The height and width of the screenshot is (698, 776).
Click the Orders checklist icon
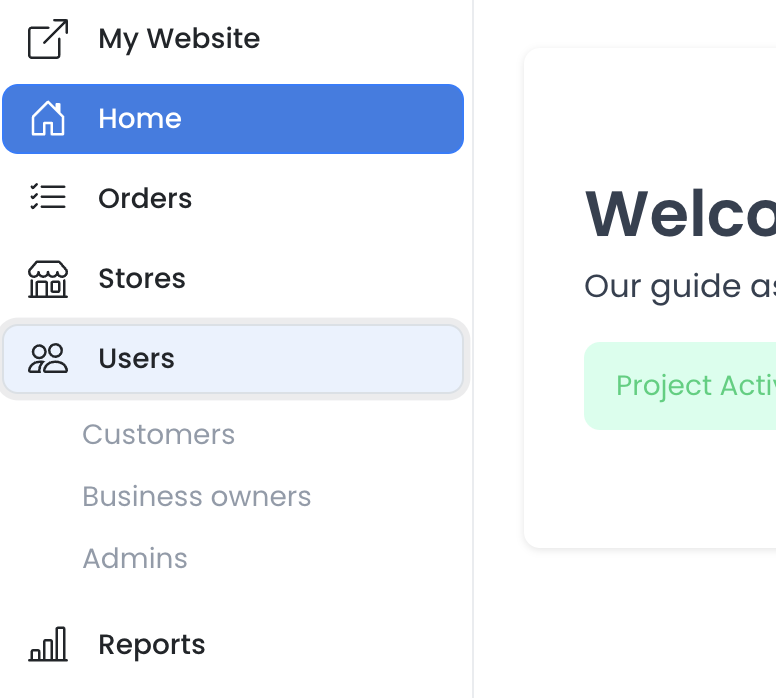tap(48, 197)
